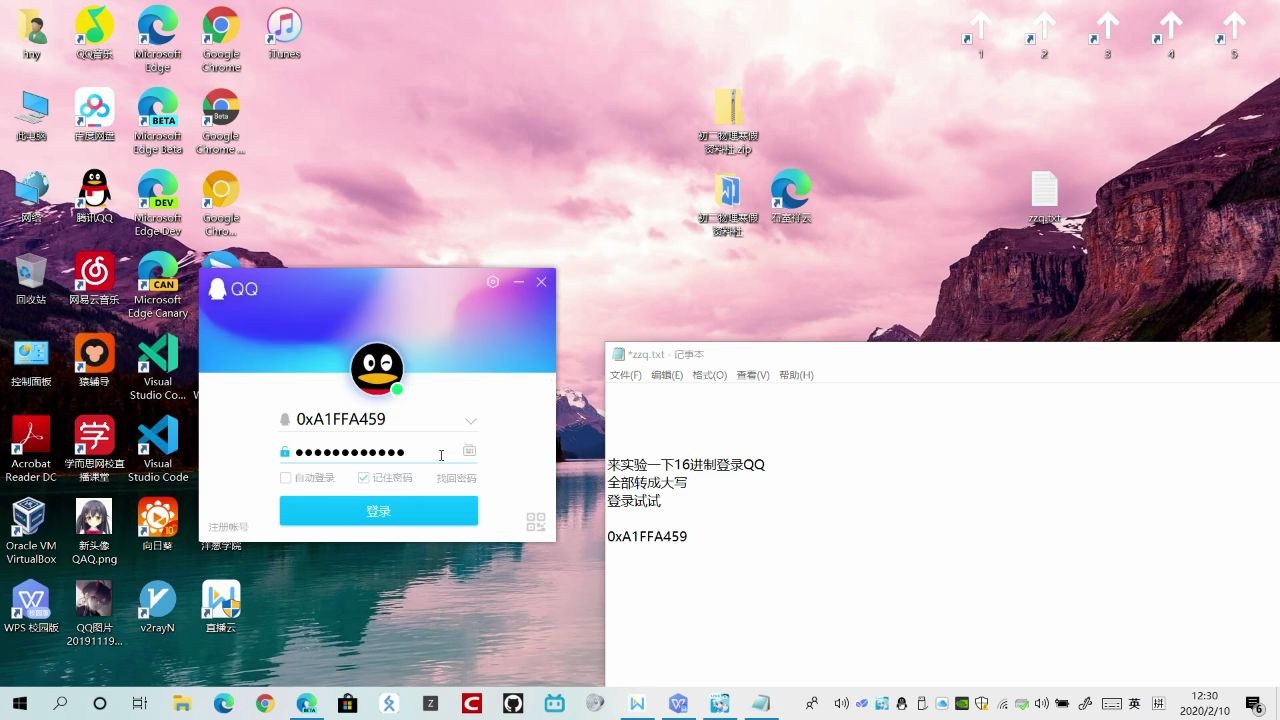Open Notepad View menu
Screen dimensions: 1280x720
pyautogui.click(x=753, y=375)
